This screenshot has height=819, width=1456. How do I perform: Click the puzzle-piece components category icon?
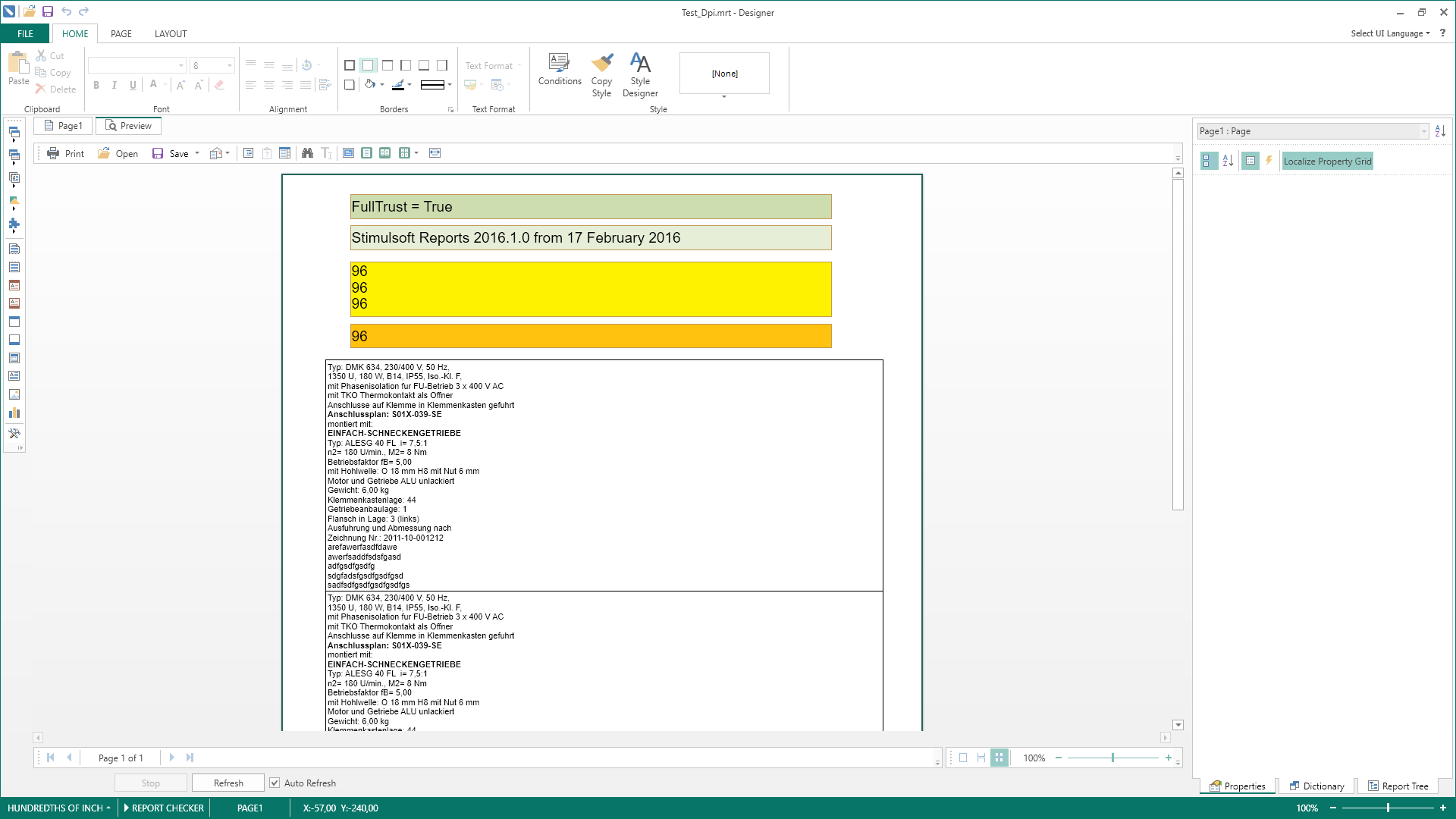tap(14, 224)
